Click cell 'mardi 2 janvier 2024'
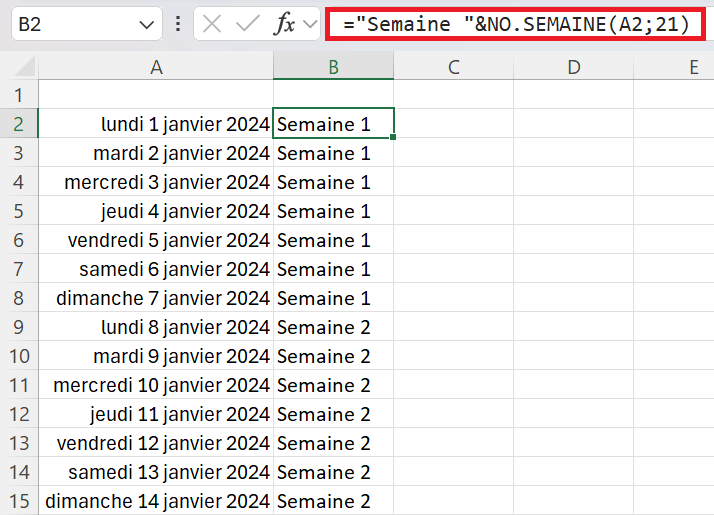This screenshot has height=515, width=714. coord(156,153)
